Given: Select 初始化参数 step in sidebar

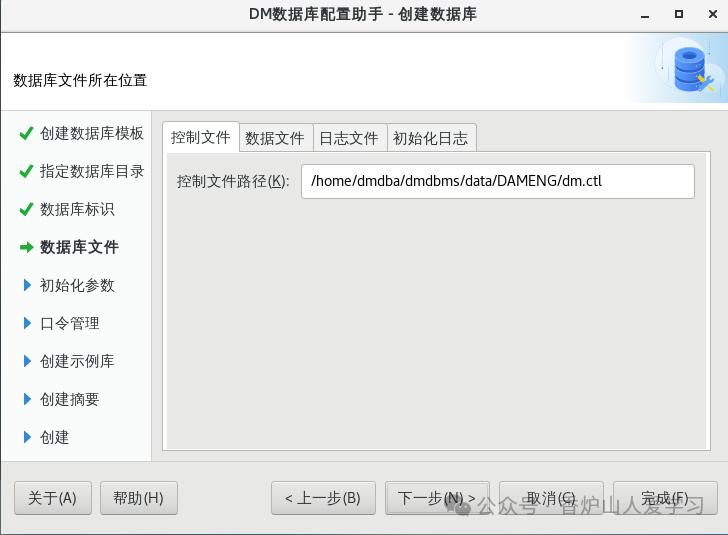Looking at the screenshot, I should point(77,285).
